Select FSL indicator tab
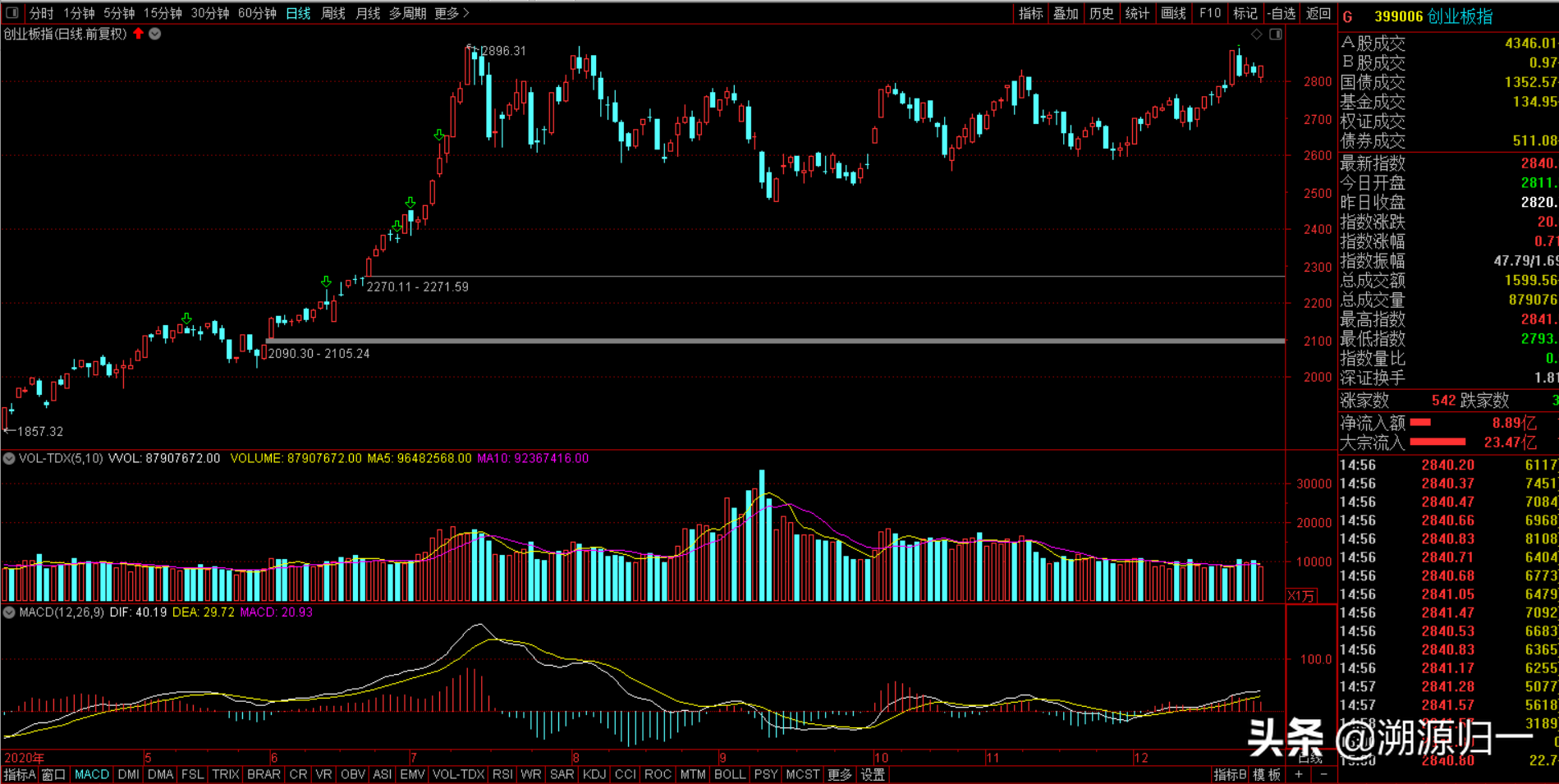This screenshot has height=784, width=1559. [193, 774]
